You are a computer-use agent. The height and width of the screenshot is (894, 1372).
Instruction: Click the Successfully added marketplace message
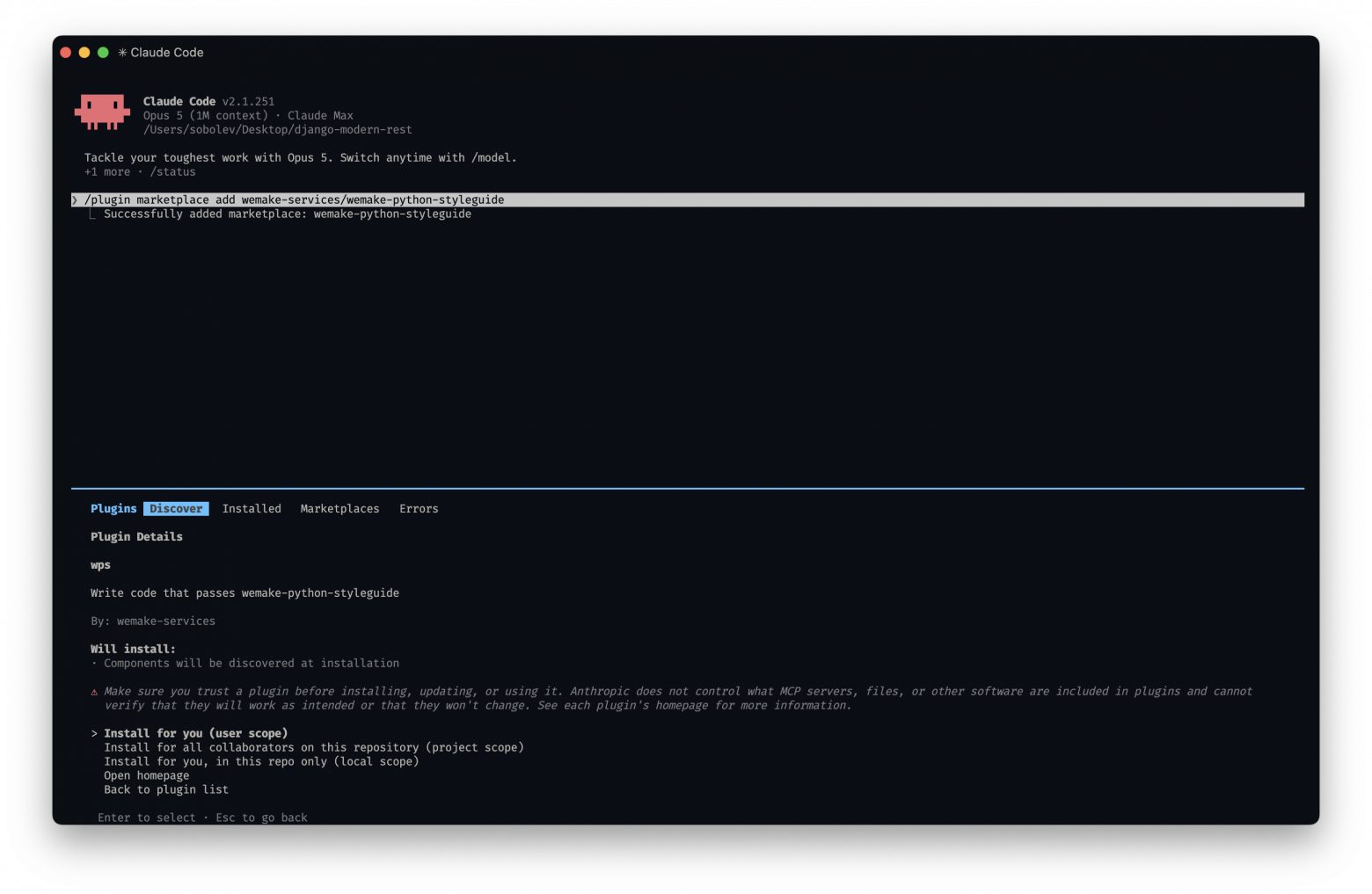[288, 214]
